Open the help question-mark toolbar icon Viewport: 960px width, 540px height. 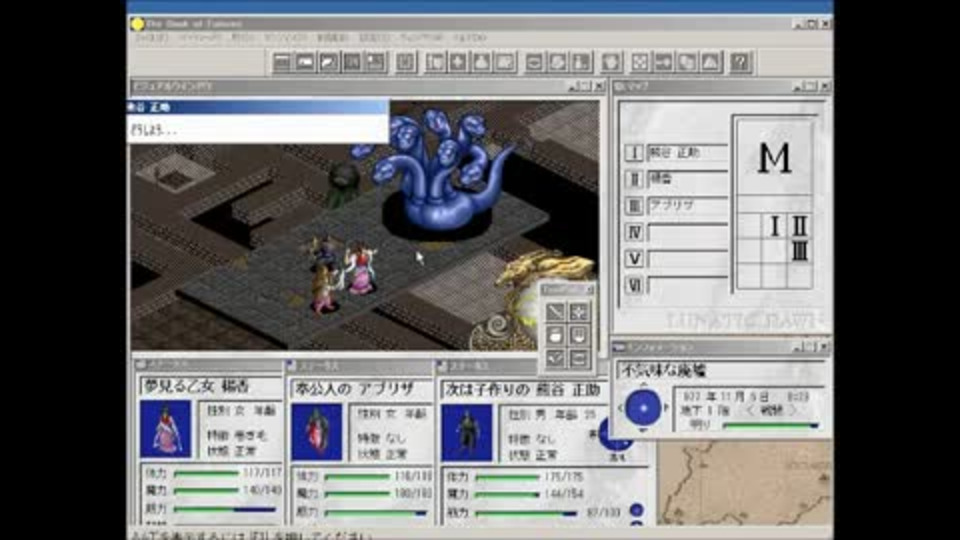pyautogui.click(x=740, y=62)
